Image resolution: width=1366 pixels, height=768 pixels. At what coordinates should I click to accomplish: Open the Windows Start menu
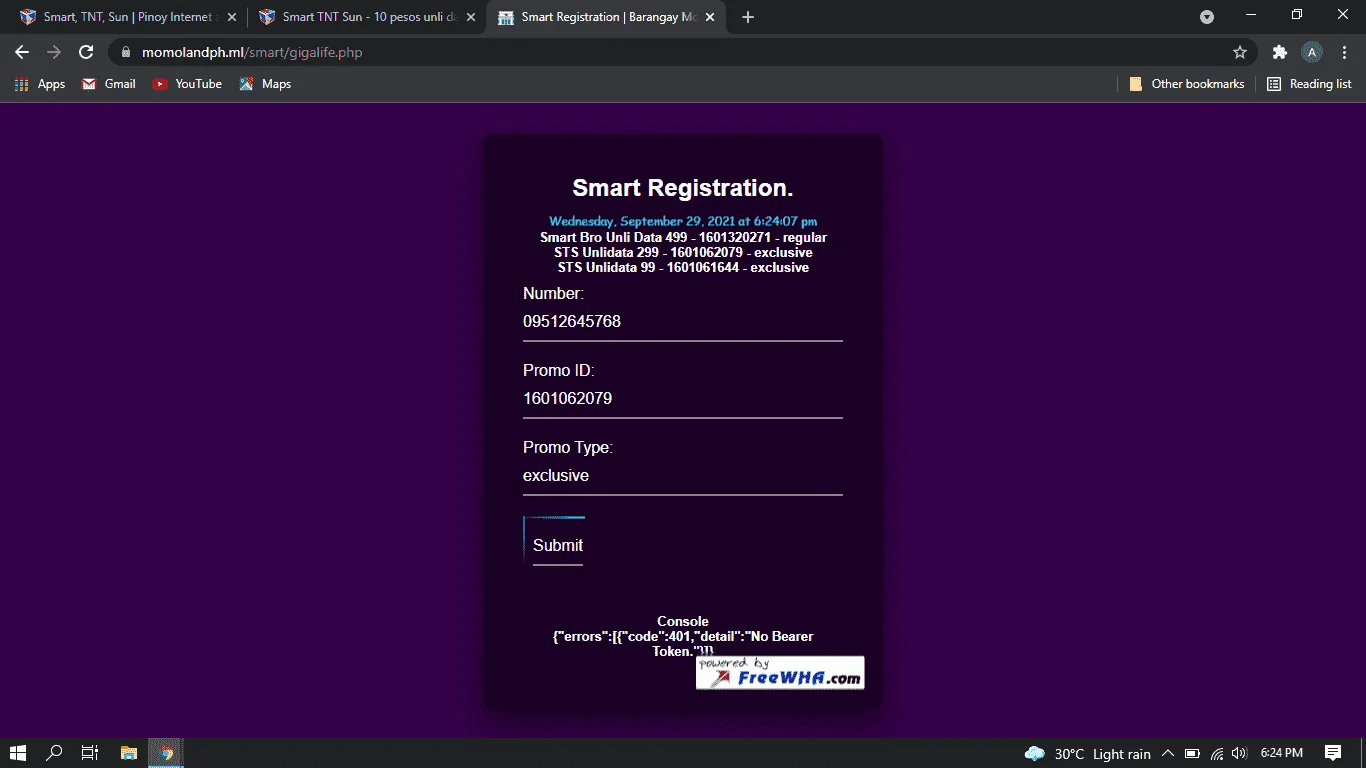tap(18, 753)
